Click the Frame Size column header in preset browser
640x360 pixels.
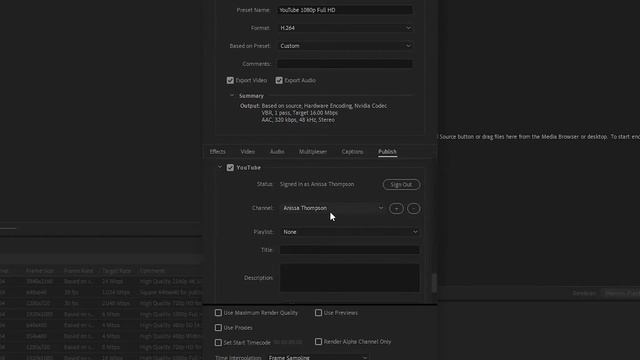[40, 271]
